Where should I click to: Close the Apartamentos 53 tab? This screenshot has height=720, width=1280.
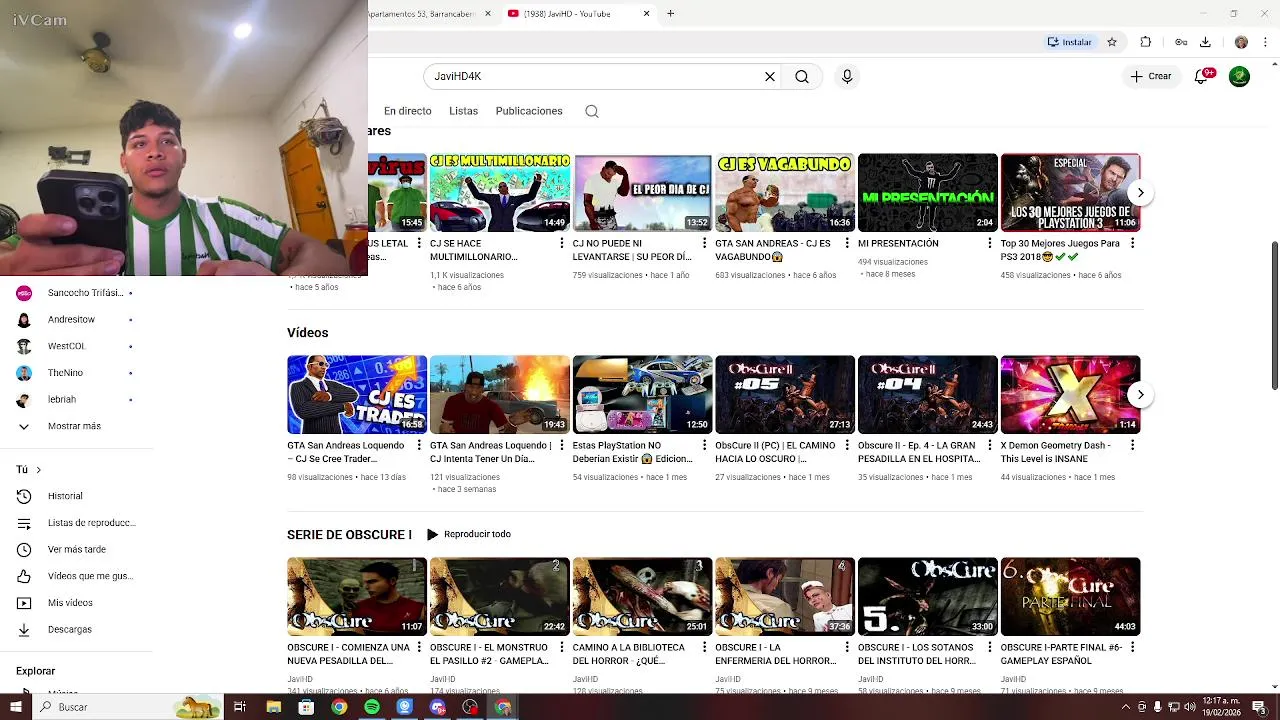[488, 13]
